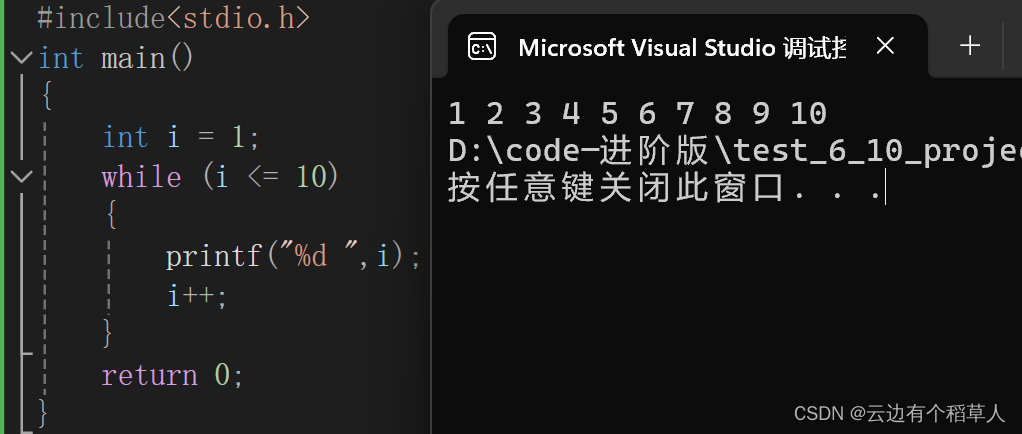Click the console output numbers 1 to 10
The image size is (1022, 434).
pos(637,113)
